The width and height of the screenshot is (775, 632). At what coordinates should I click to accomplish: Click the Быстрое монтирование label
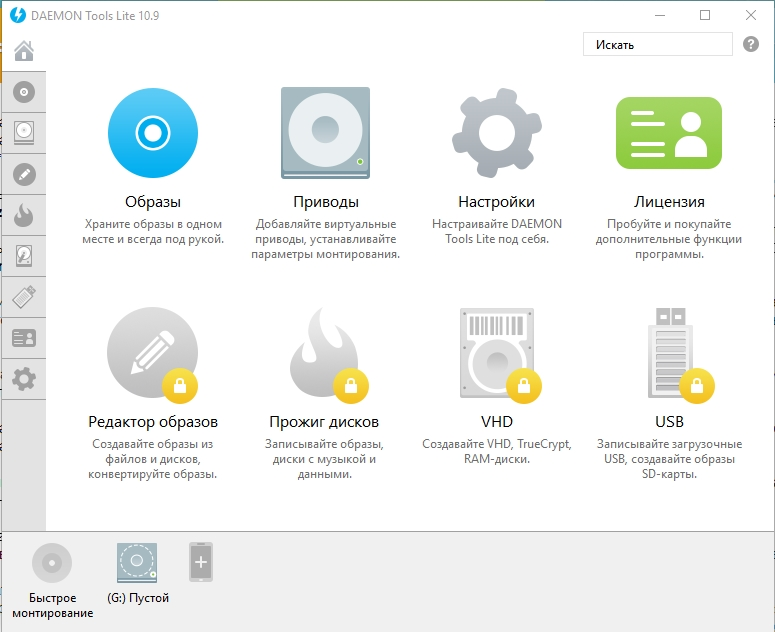point(52,605)
